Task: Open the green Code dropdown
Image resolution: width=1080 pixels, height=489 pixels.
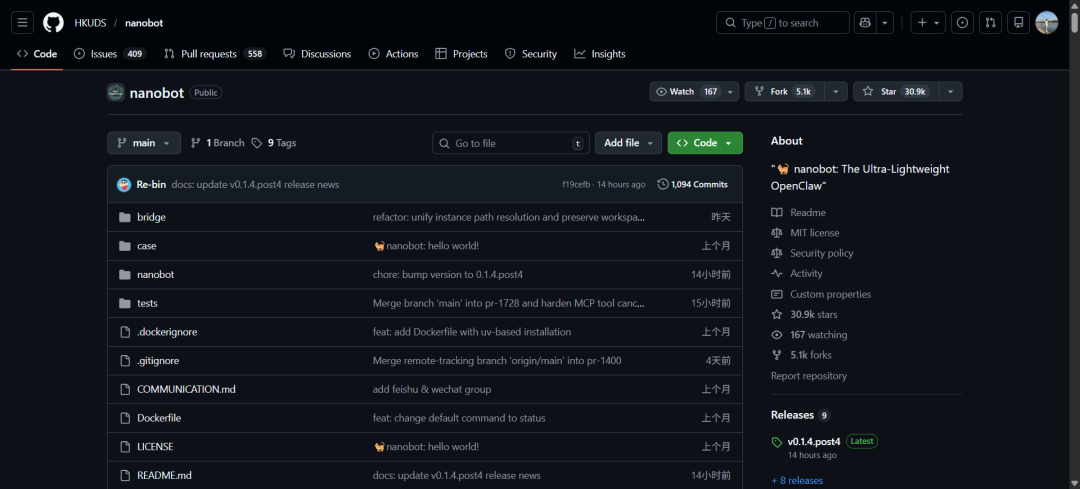Action: click(705, 143)
